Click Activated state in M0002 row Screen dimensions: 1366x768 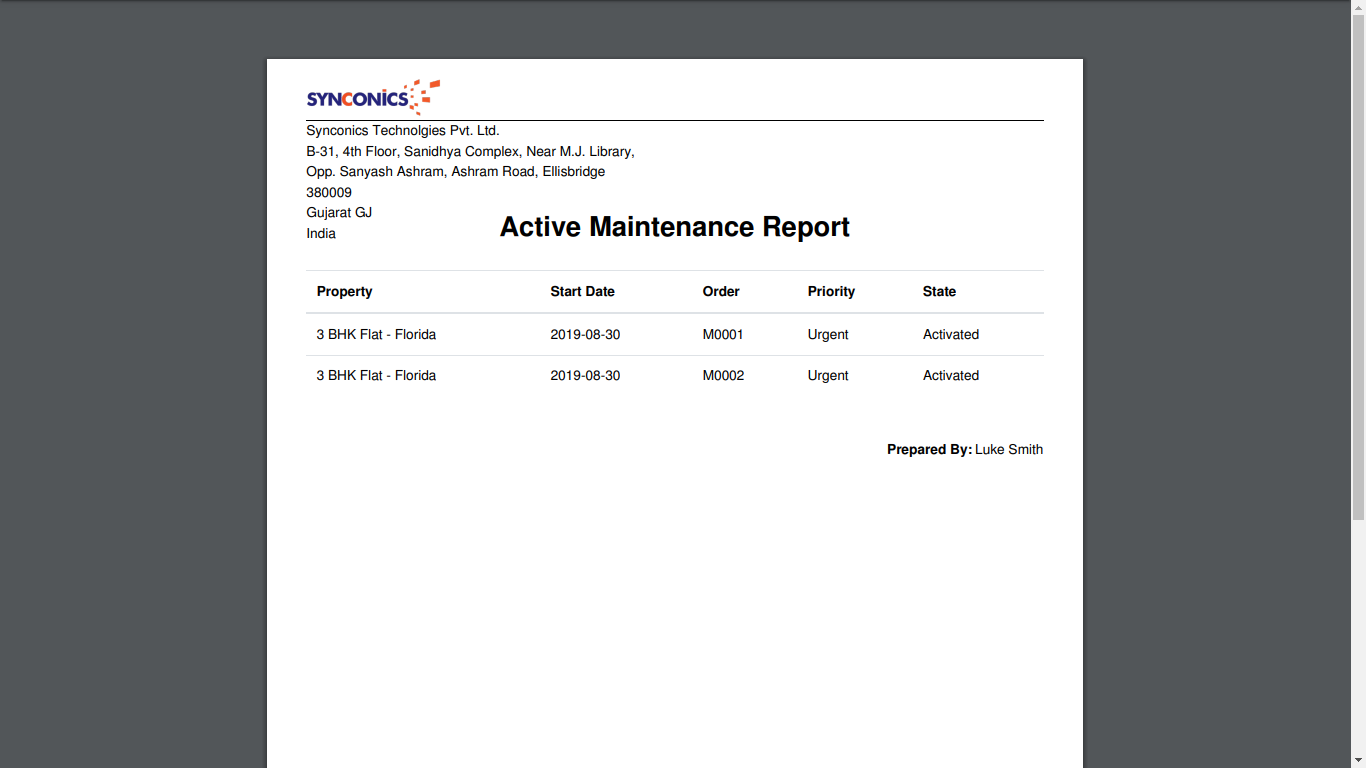click(x=950, y=376)
